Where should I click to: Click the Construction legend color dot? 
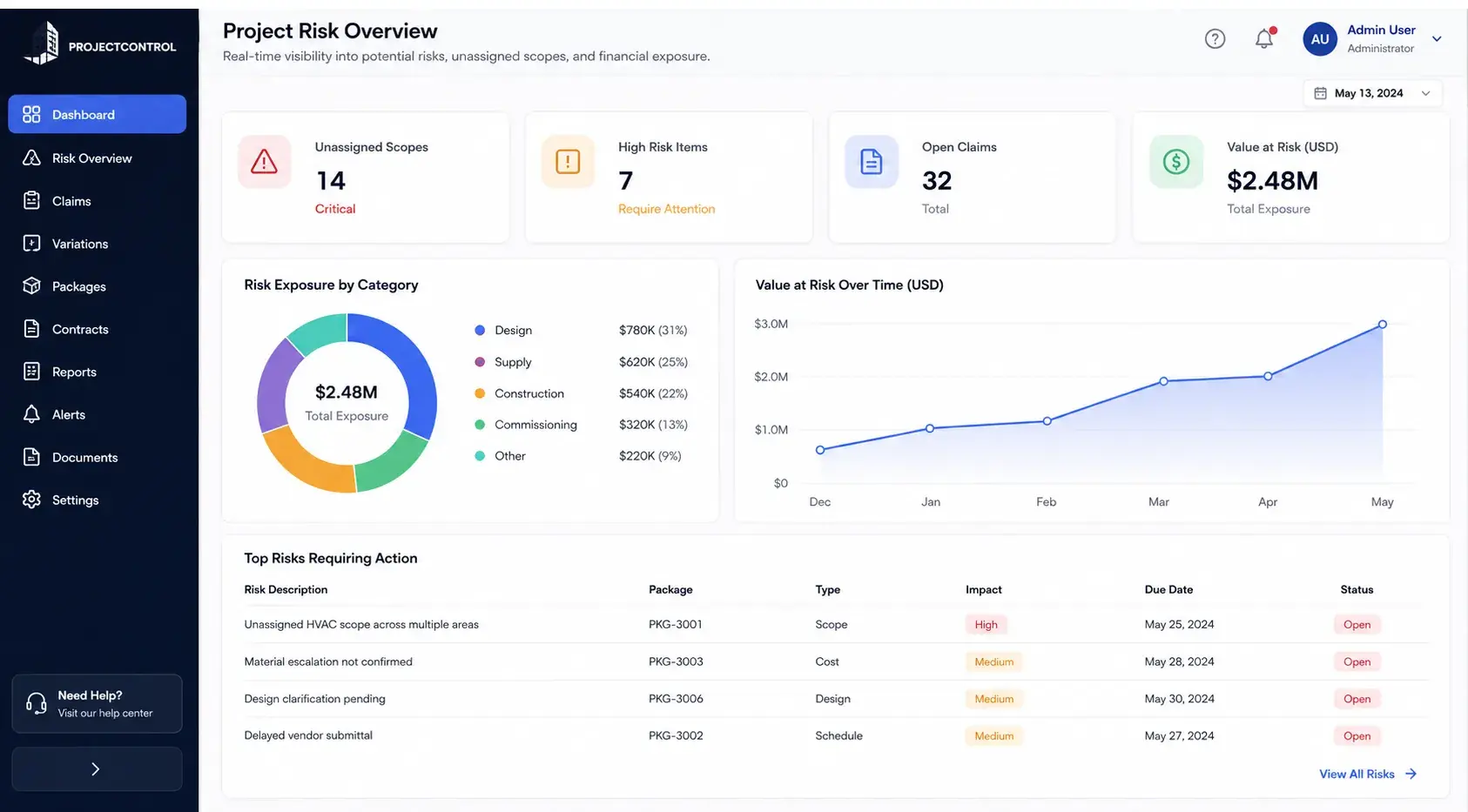point(480,393)
